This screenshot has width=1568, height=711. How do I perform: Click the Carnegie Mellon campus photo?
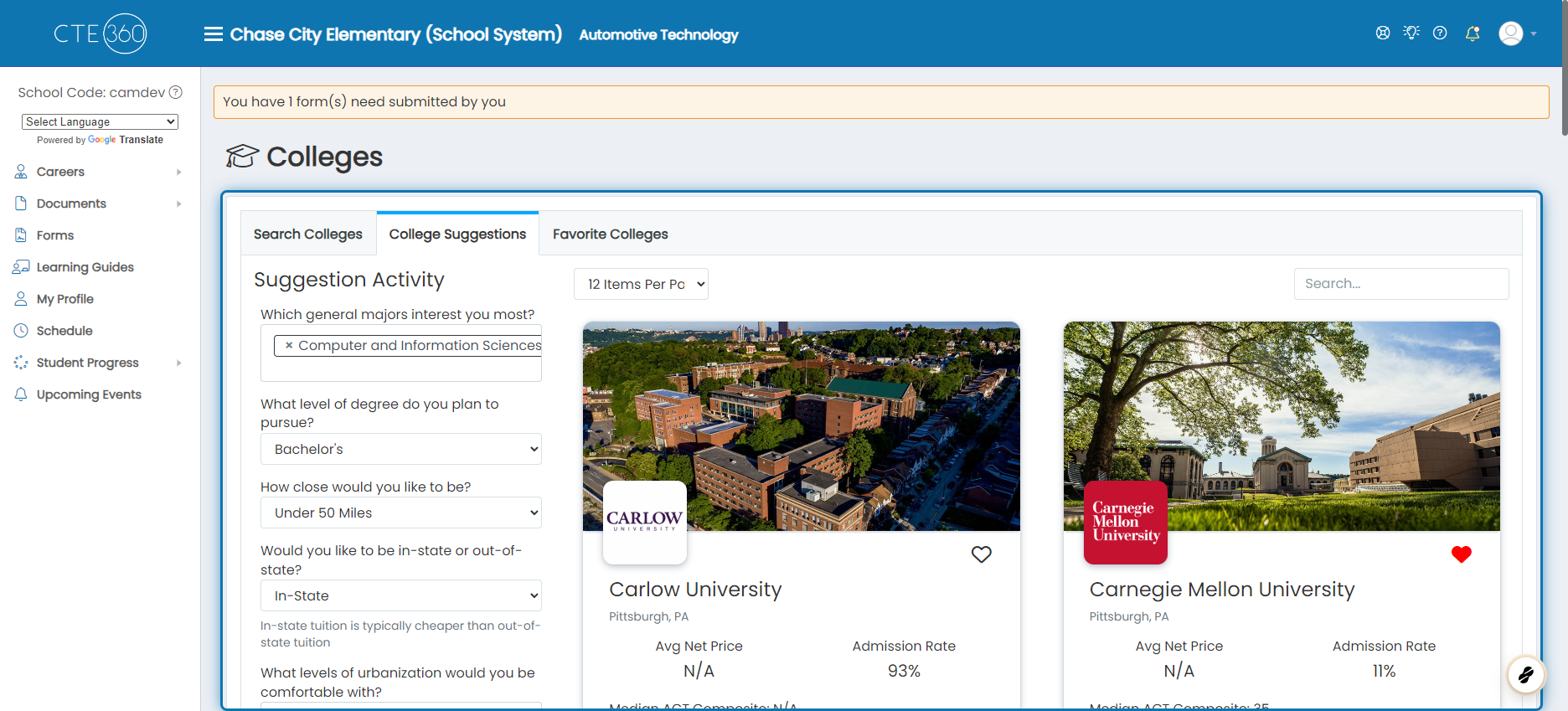[x=1282, y=426]
